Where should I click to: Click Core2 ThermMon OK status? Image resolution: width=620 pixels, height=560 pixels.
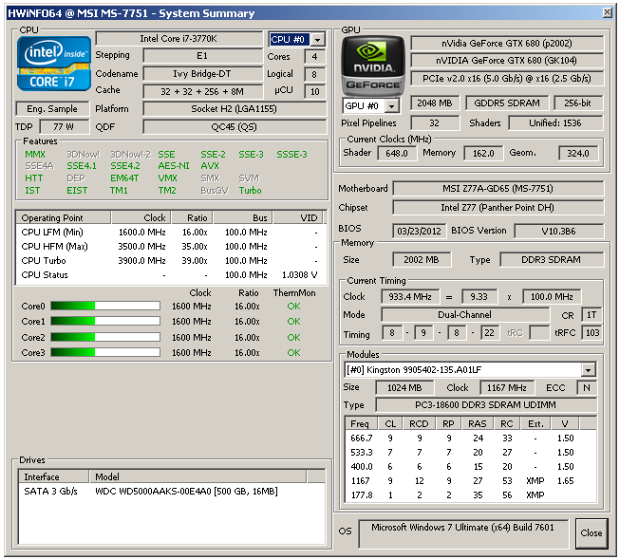click(x=294, y=337)
